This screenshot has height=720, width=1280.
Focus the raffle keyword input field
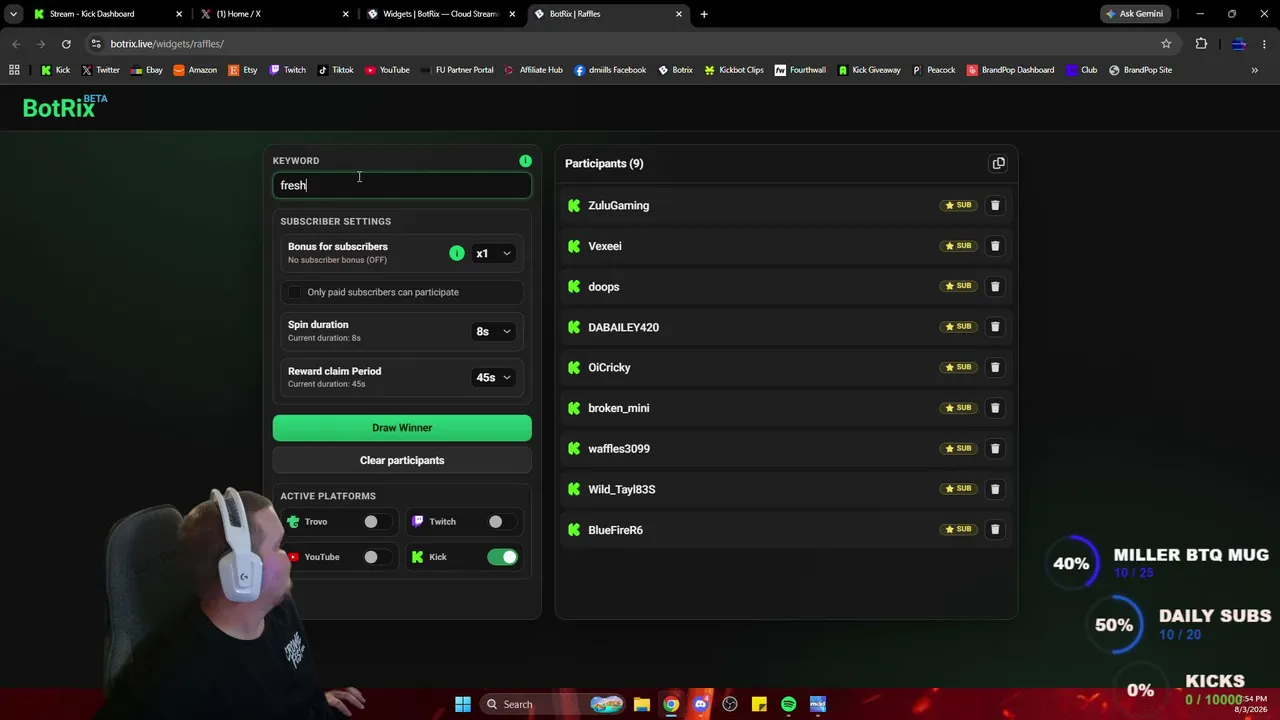(402, 185)
